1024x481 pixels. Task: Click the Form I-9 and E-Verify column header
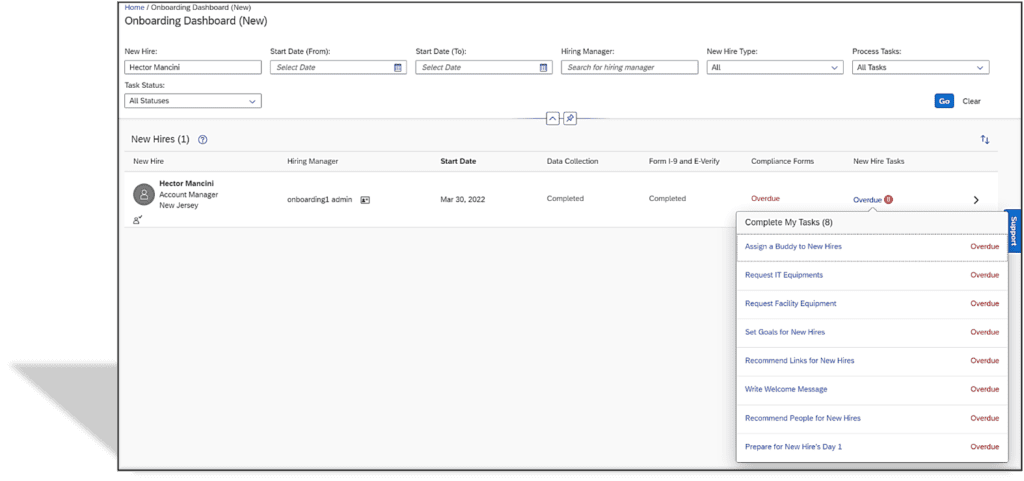click(x=684, y=161)
